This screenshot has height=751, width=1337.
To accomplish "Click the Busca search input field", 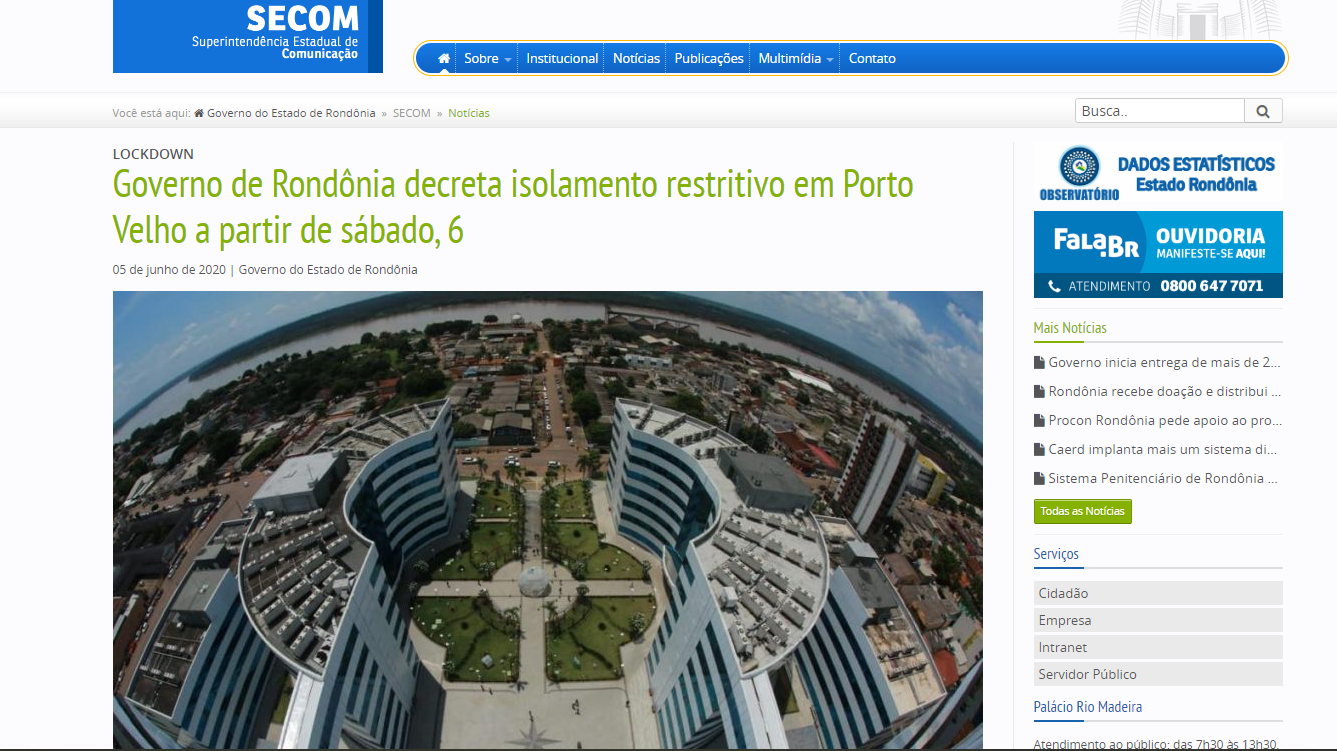I will [x=1159, y=111].
